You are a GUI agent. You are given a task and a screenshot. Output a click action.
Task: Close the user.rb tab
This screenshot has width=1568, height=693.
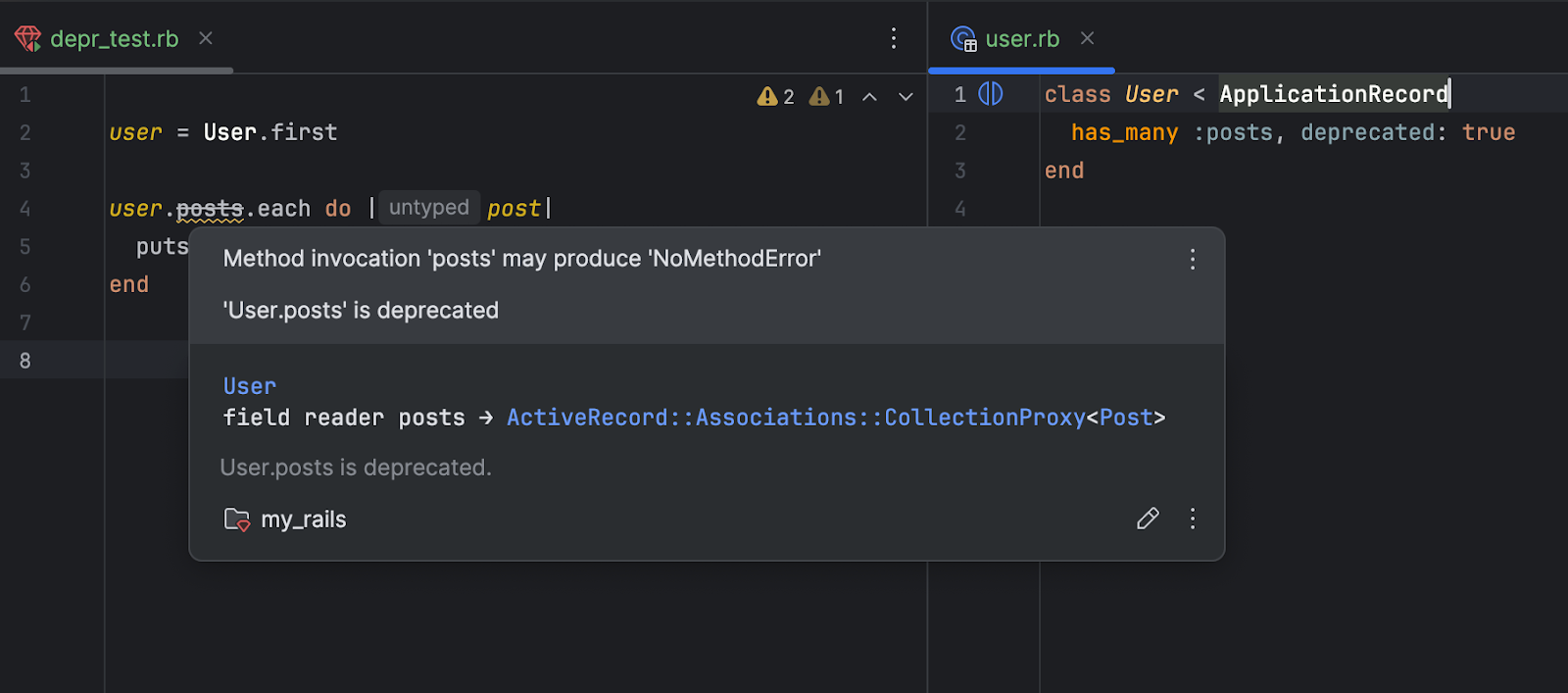1087,38
